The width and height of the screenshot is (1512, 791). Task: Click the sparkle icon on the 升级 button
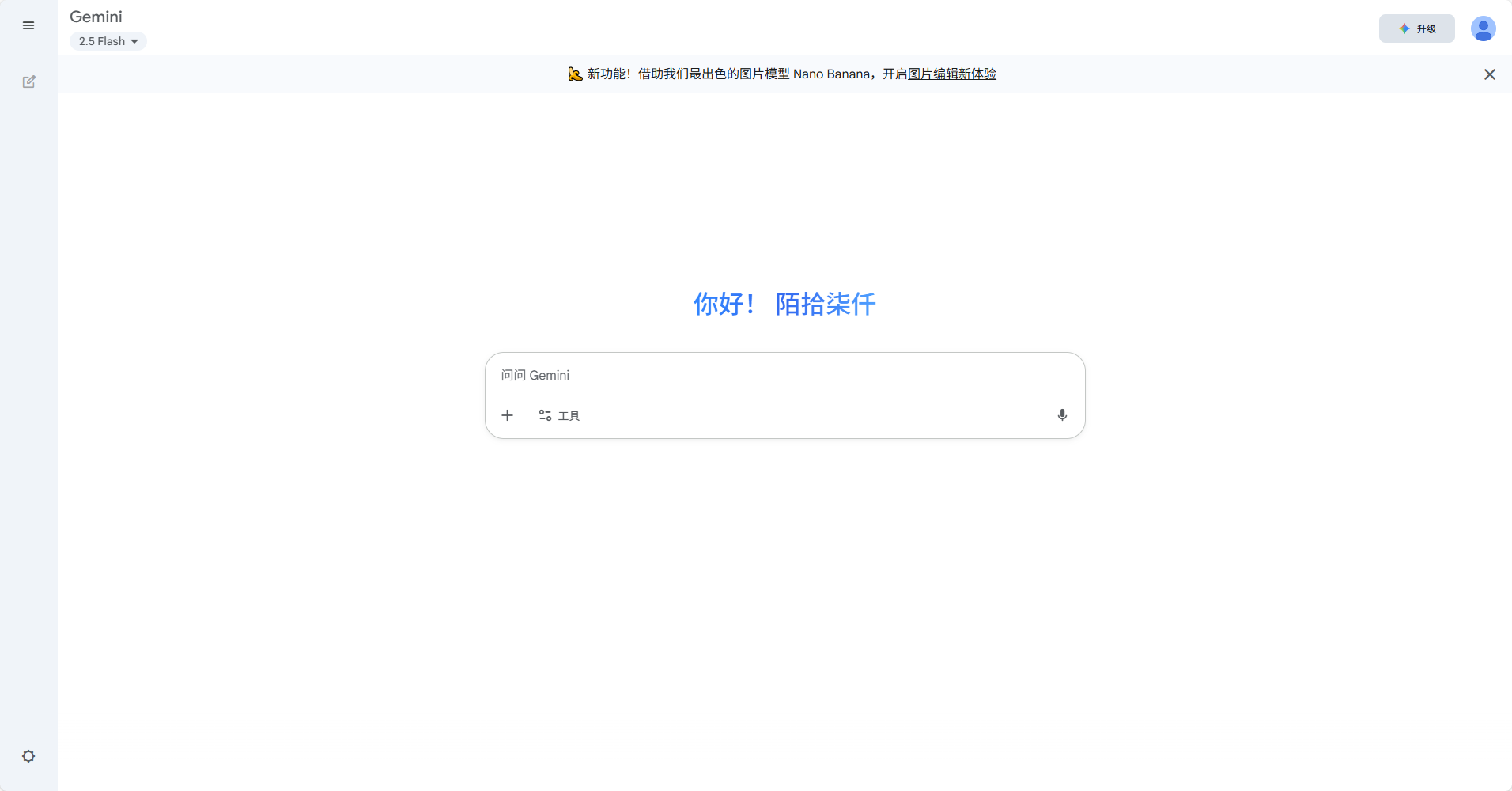(x=1404, y=28)
